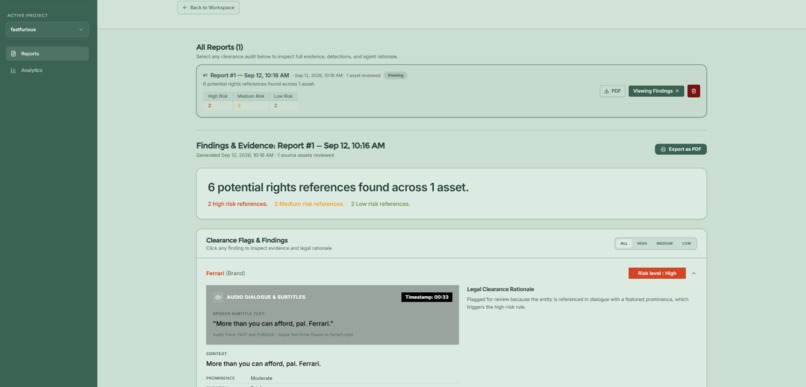This screenshot has width=806, height=387.
Task: Select the Report #1 — Sep 12 title
Action: tap(249, 75)
